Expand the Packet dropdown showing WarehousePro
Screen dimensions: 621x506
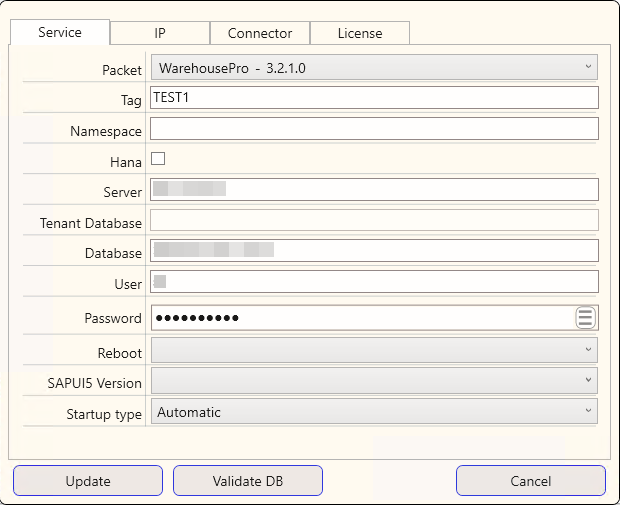[374, 68]
